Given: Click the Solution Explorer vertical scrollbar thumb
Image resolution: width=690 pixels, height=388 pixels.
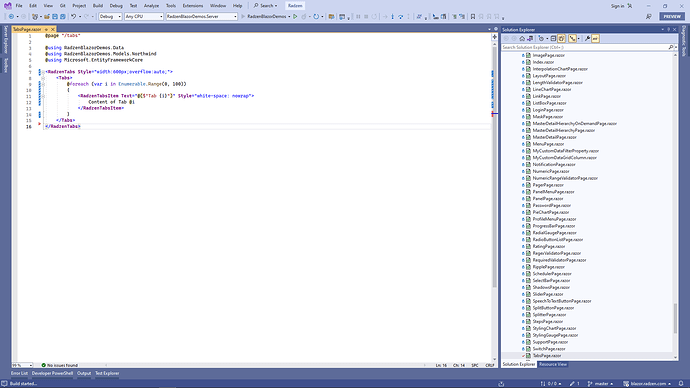Looking at the screenshot, I should tap(675, 318).
